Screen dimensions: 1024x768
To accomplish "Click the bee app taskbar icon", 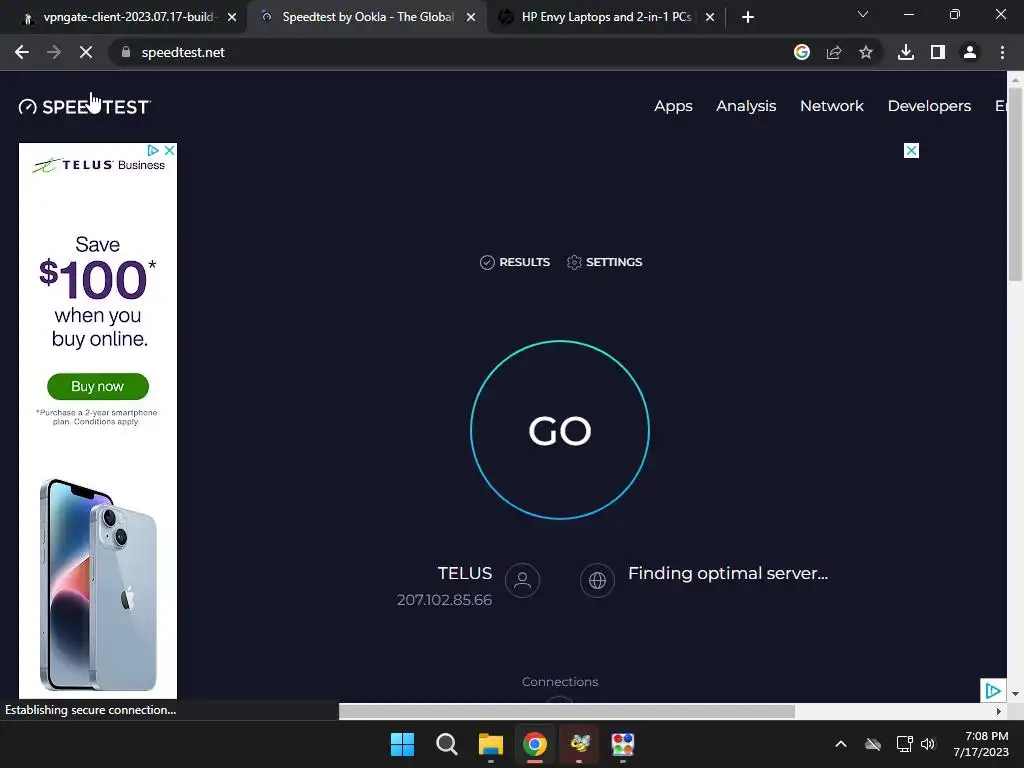I will click(579, 744).
